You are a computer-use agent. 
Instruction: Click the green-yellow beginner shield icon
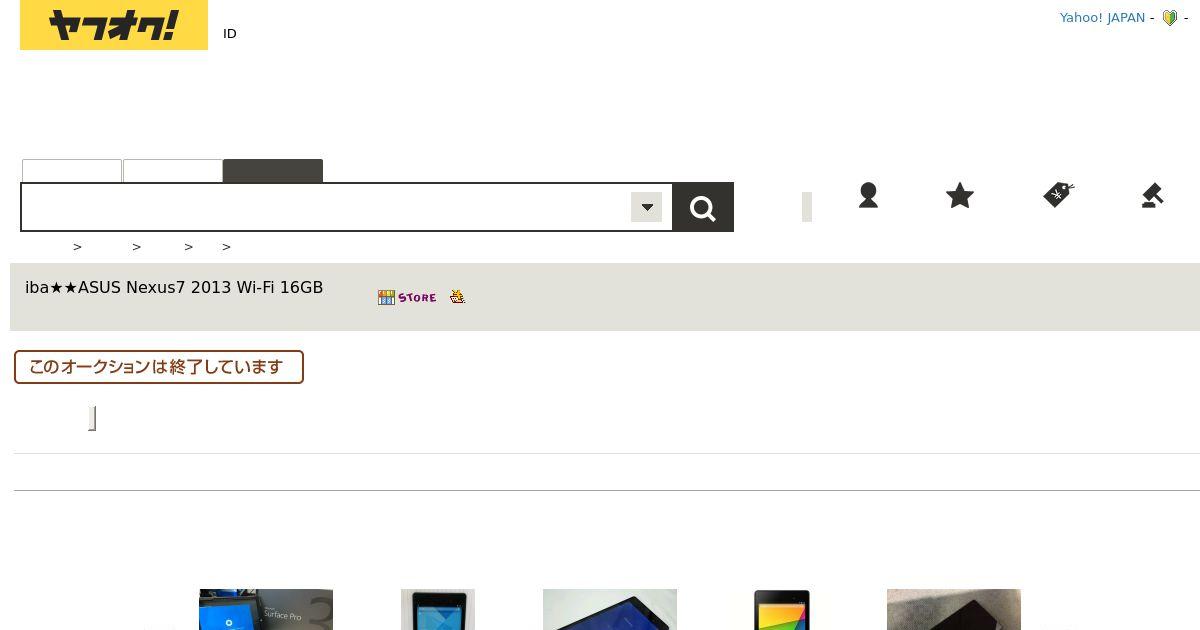tap(1170, 18)
